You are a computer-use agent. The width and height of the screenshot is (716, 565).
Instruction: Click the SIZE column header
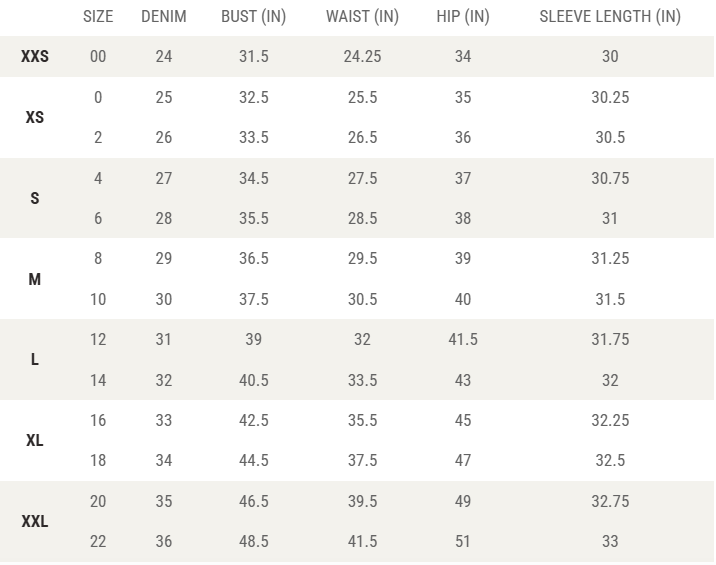coord(98,16)
